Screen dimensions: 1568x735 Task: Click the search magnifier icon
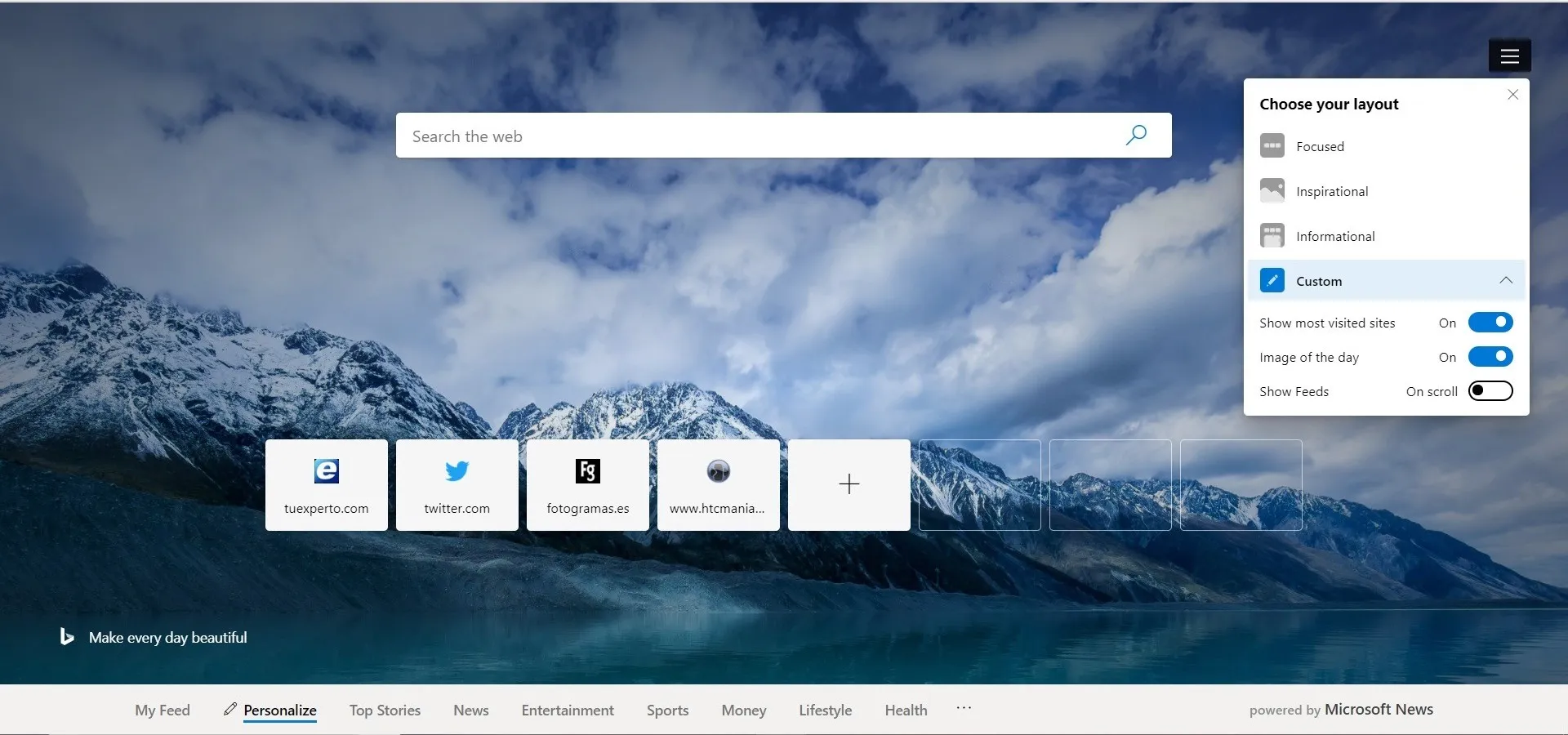pos(1136,135)
